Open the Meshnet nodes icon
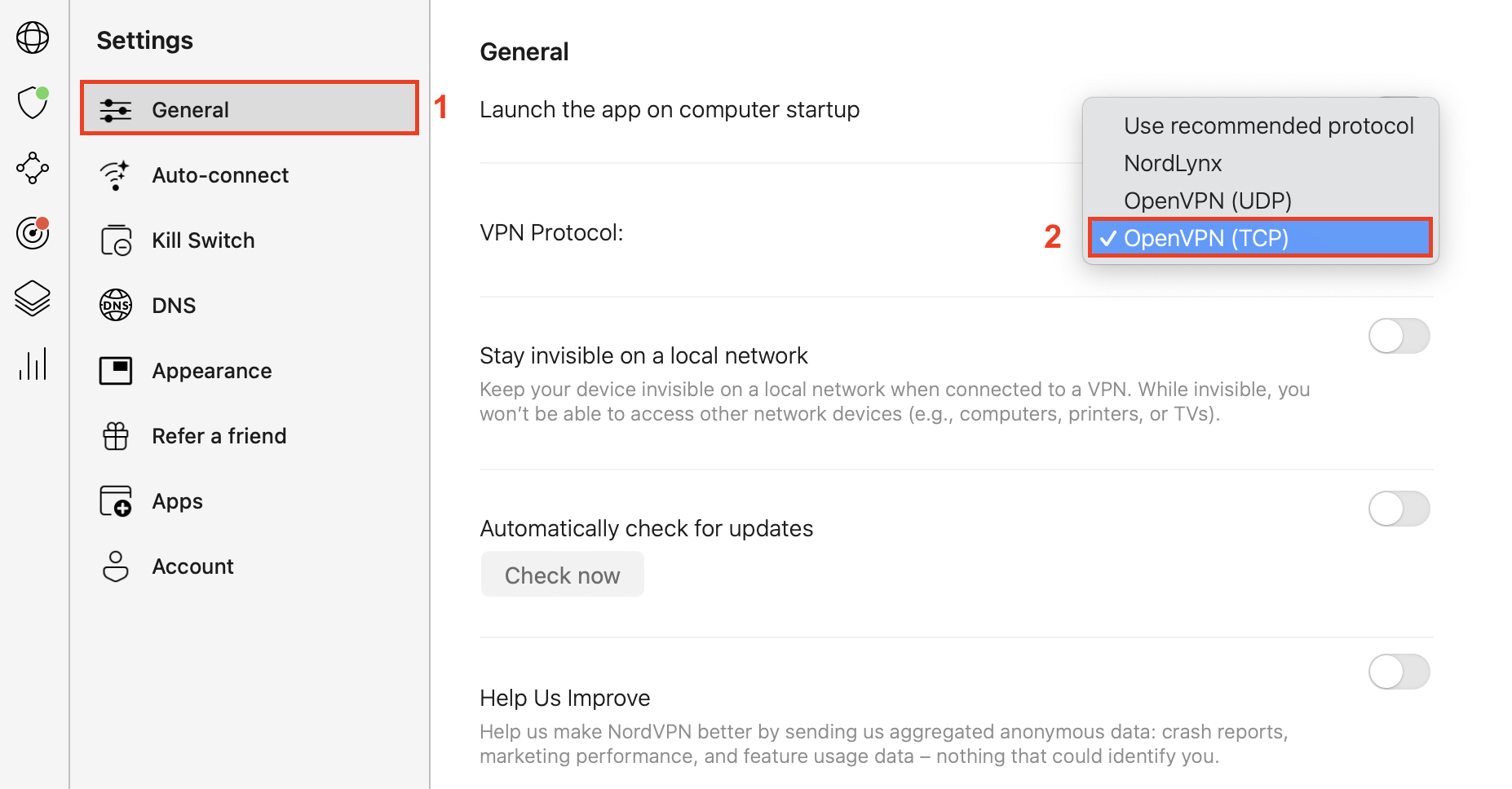This screenshot has width=1512, height=789. tap(33, 168)
